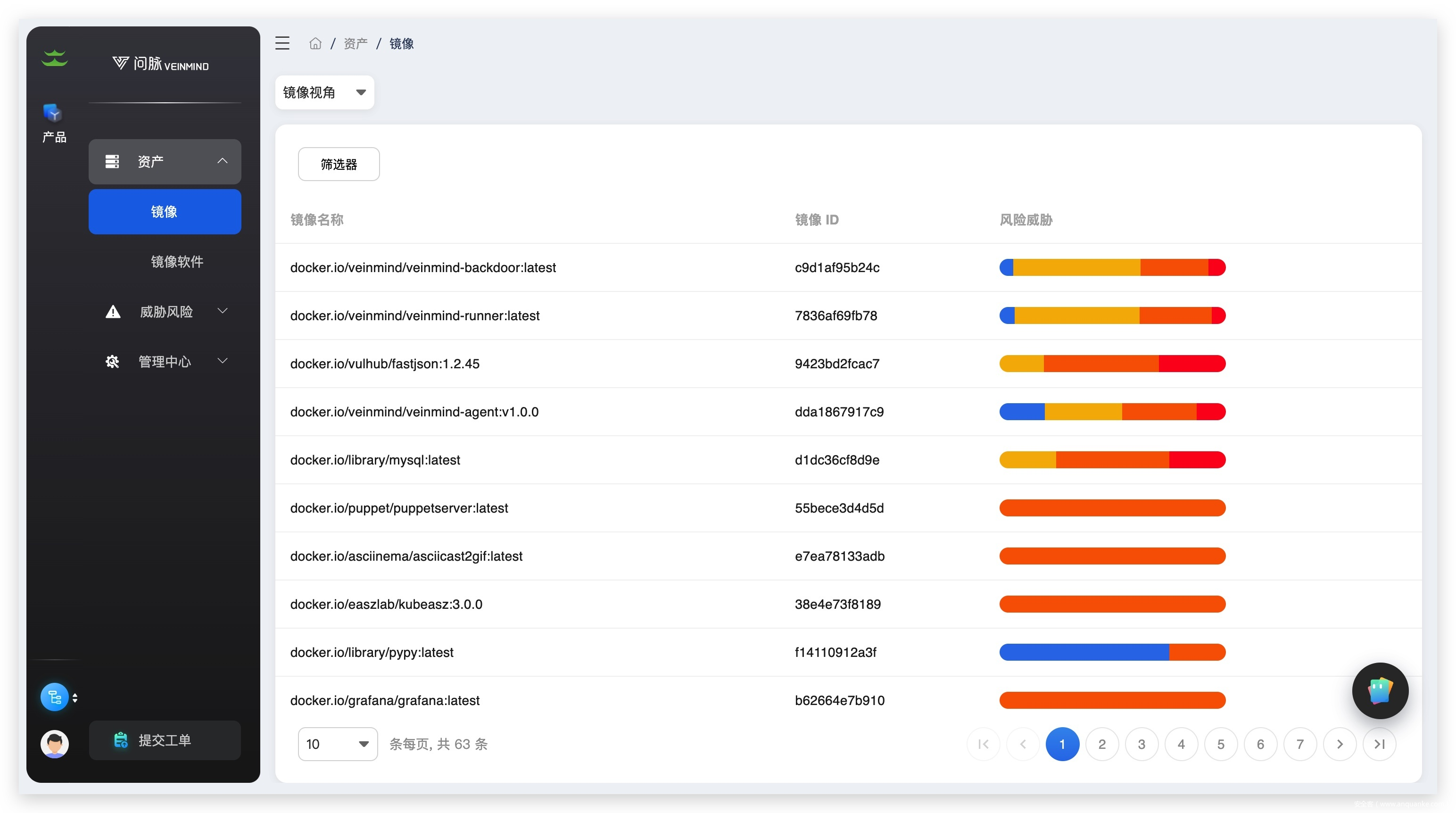
Task: Click the 筛选器 filter button
Action: point(339,165)
